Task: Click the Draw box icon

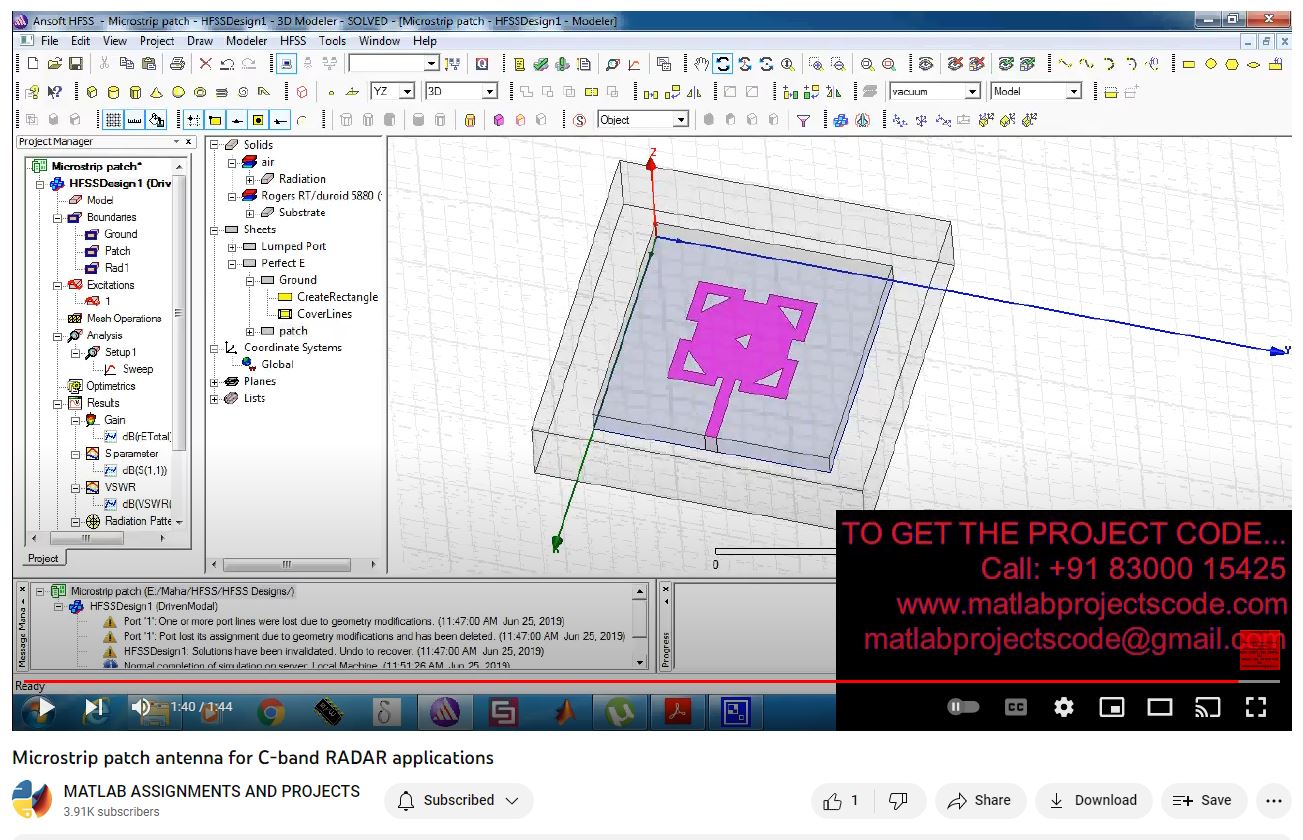Action: [x=91, y=92]
